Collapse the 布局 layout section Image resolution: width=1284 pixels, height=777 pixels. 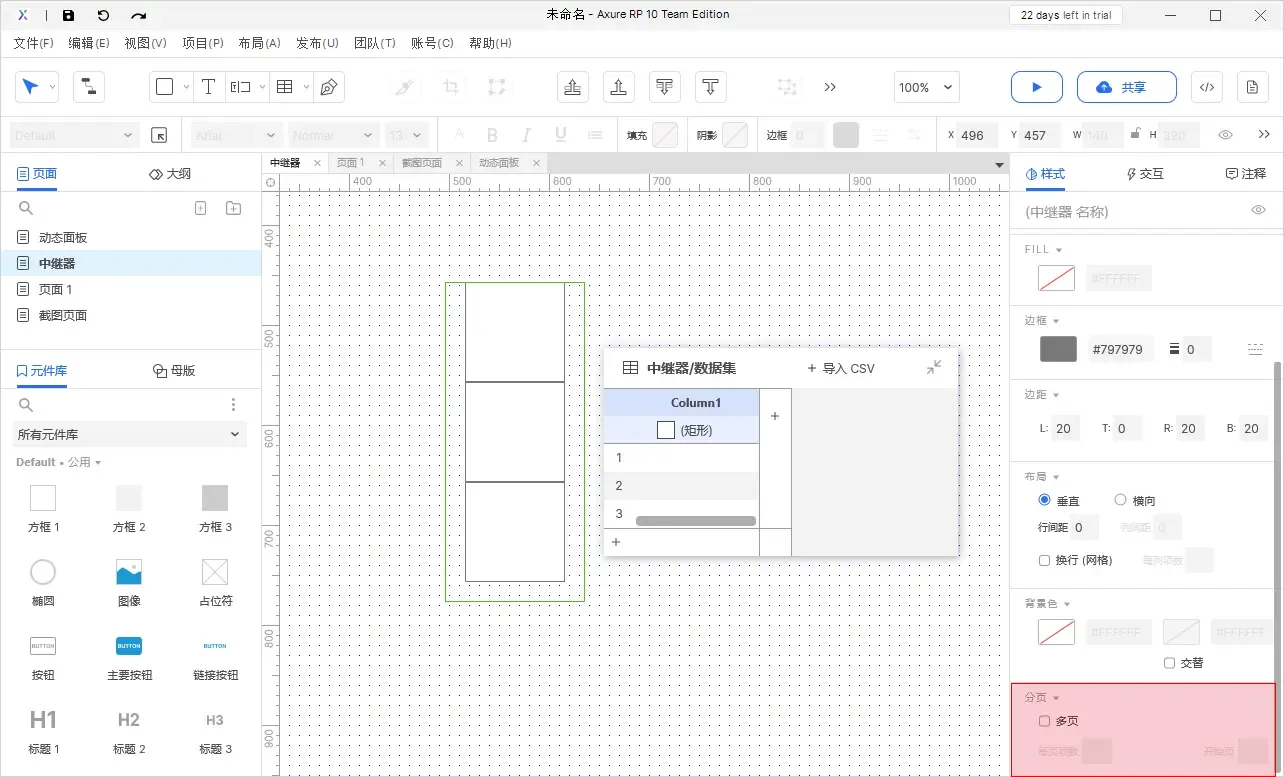(1056, 477)
